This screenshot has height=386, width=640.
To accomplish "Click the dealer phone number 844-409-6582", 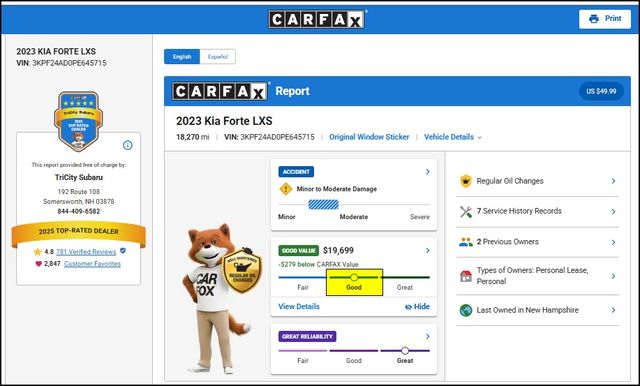I will coord(79,211).
